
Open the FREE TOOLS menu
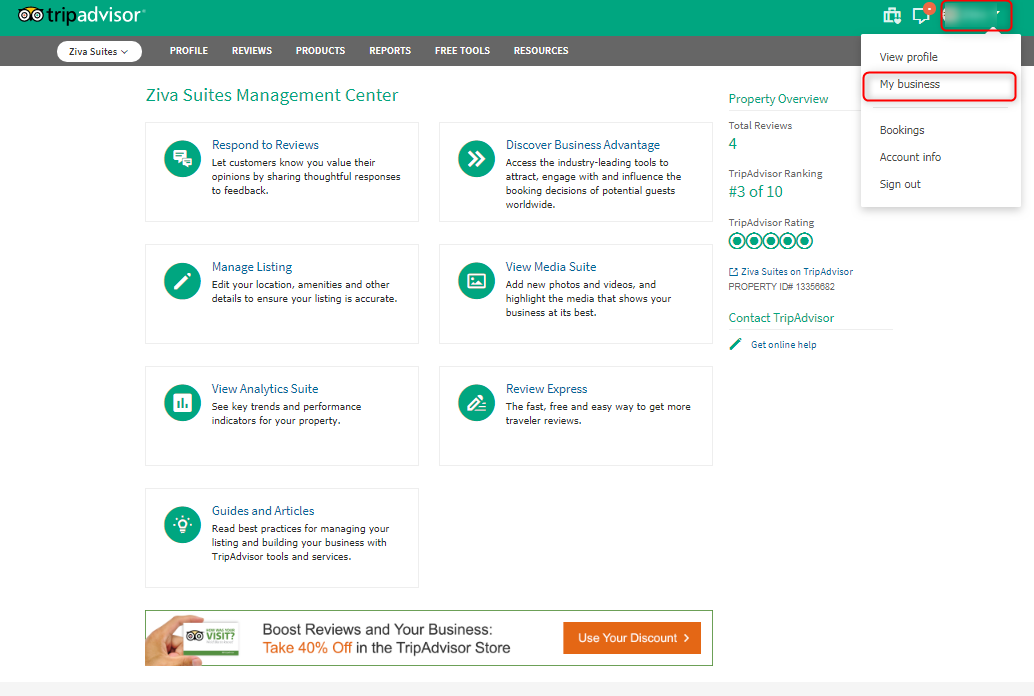click(x=462, y=51)
